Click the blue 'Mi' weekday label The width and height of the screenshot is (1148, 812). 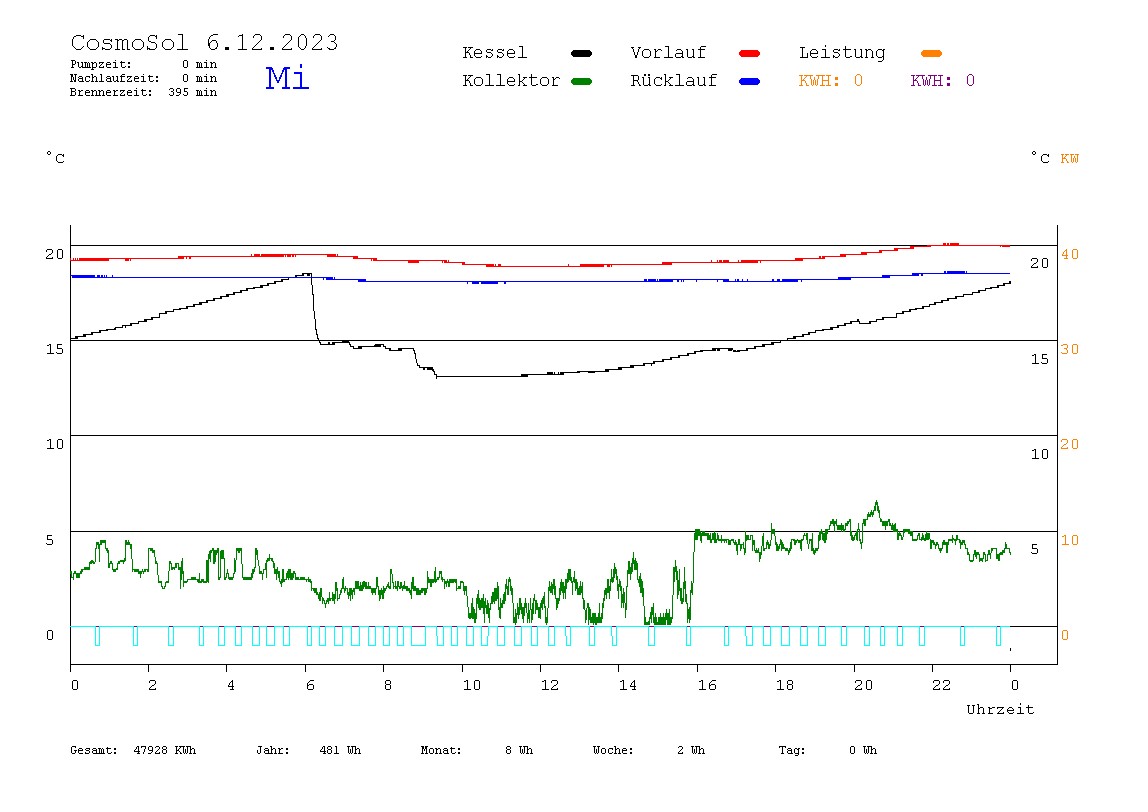pyautogui.click(x=287, y=78)
